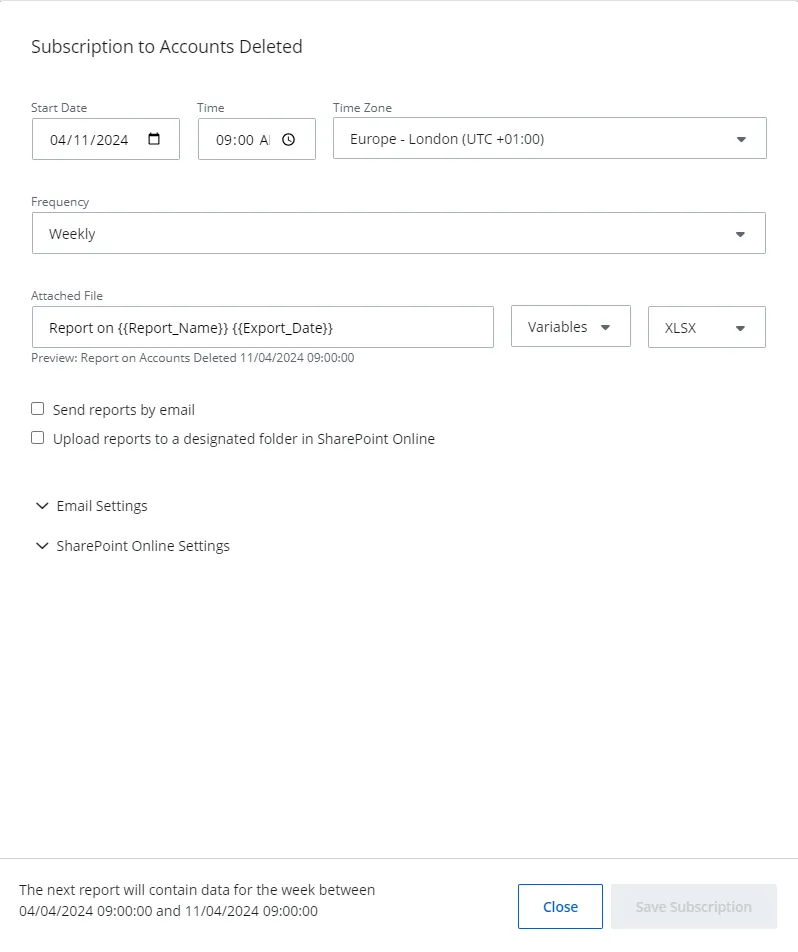The image size is (798, 952).
Task: Click the Start Date field 04/11/2024
Action: 106,139
